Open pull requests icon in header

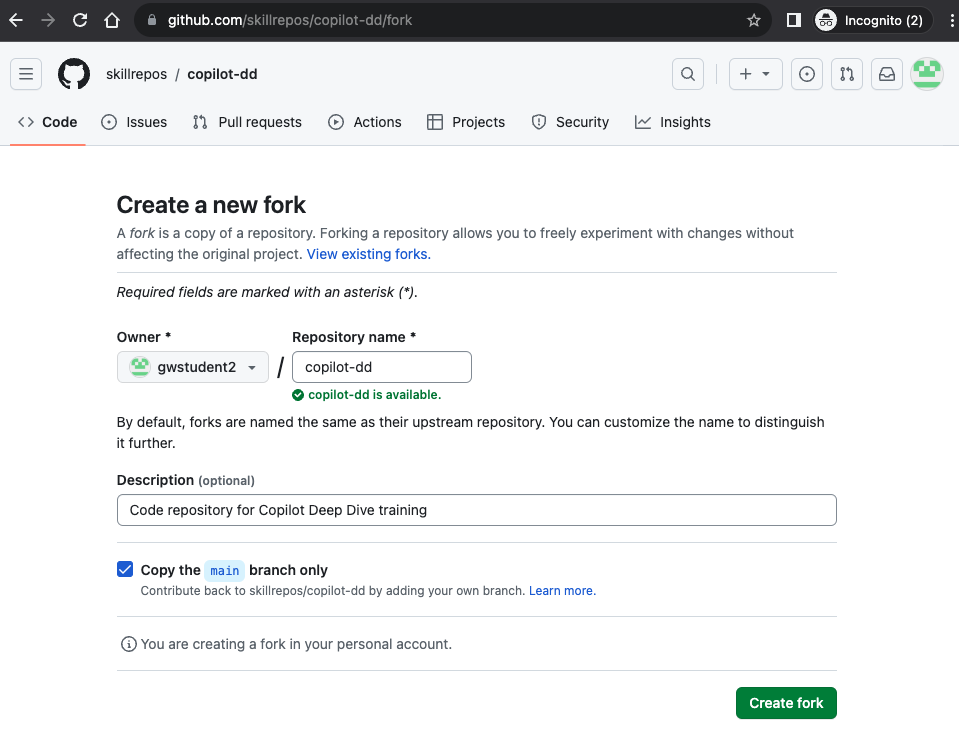846,74
